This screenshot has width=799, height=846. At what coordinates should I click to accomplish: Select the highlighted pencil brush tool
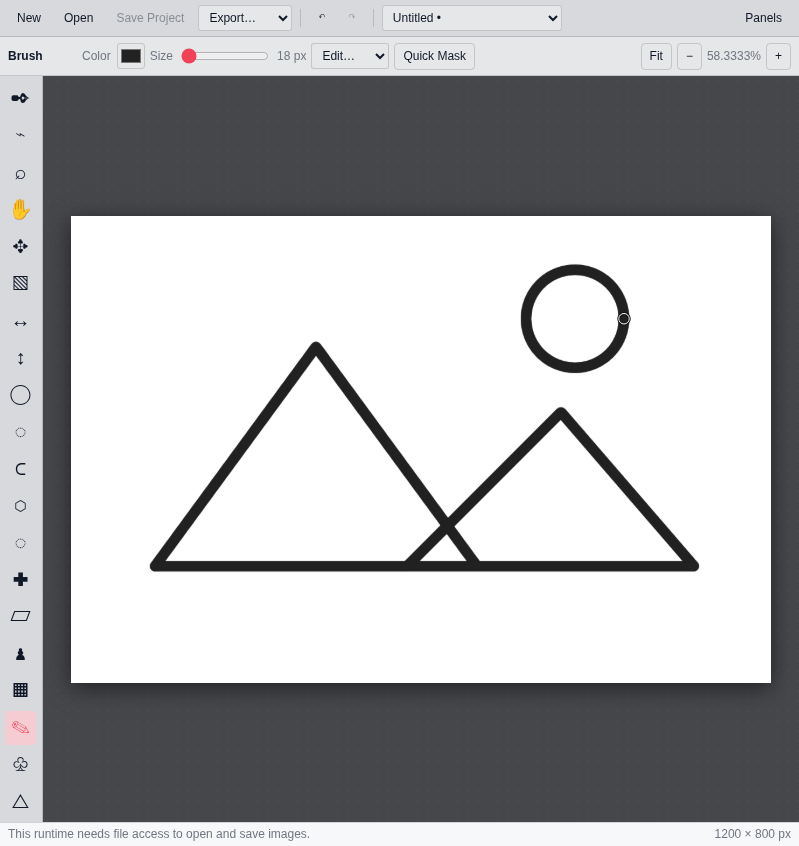tap(20, 728)
